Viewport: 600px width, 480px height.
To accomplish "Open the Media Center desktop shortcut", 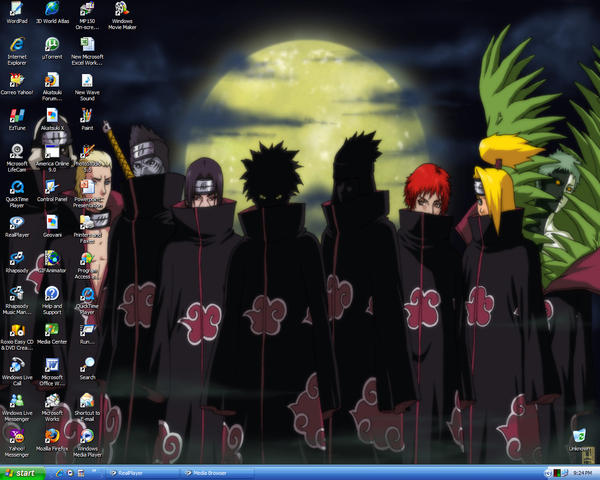I will pos(52,333).
